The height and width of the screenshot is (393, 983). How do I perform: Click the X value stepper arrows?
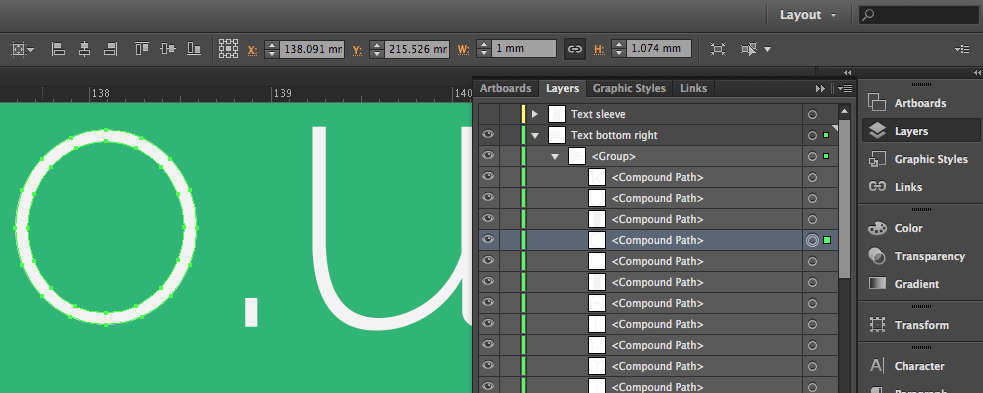click(x=271, y=49)
